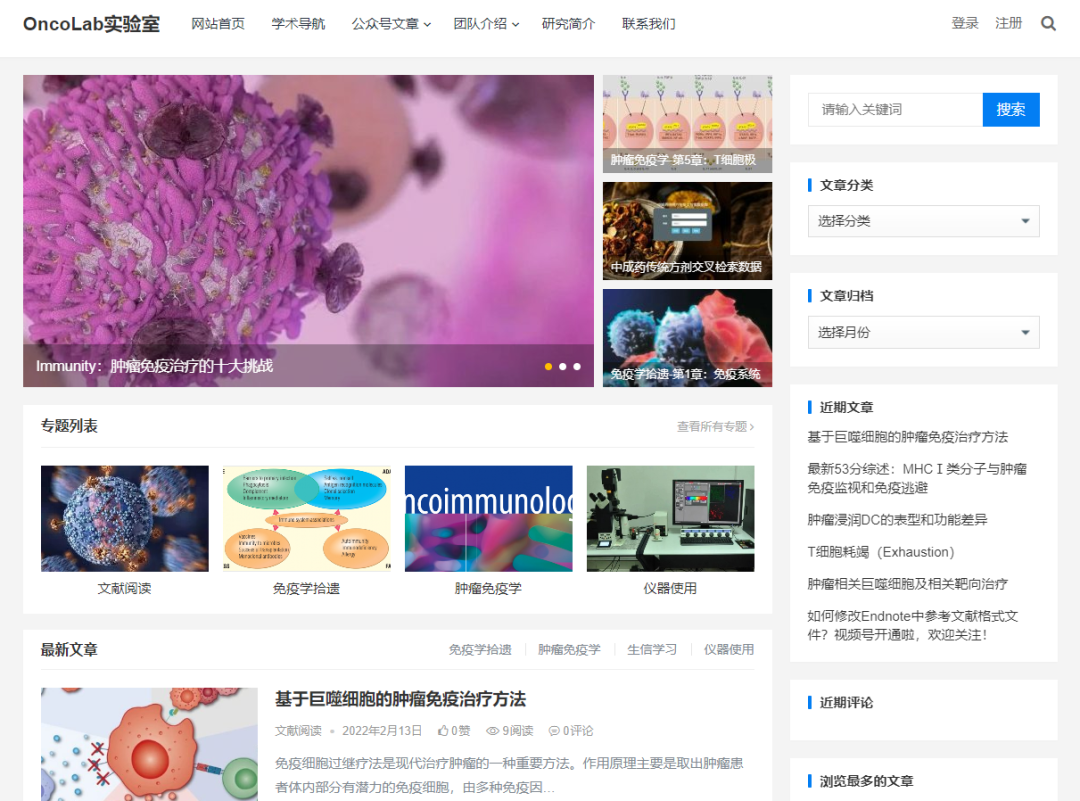The width and height of the screenshot is (1080, 801).
Task: Open the 联系我们 menu item
Action: click(648, 24)
